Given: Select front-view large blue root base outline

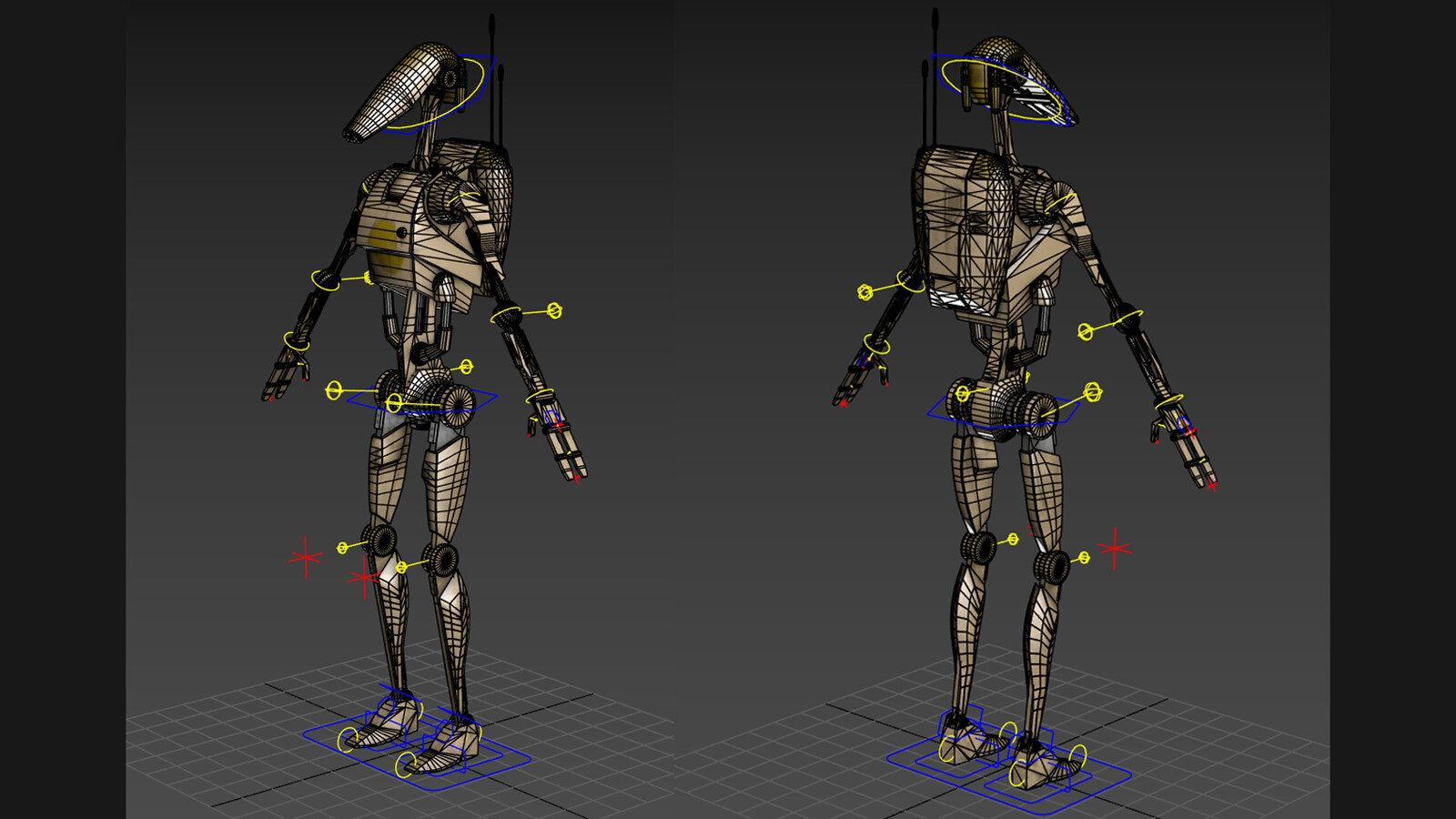Looking at the screenshot, I should [417, 751].
